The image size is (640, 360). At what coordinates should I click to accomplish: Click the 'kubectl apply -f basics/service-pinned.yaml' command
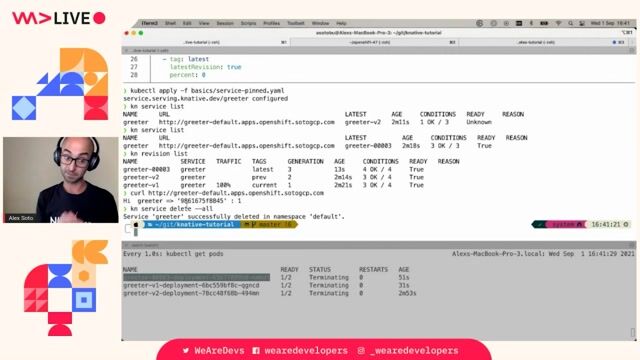pyautogui.click(x=207, y=91)
